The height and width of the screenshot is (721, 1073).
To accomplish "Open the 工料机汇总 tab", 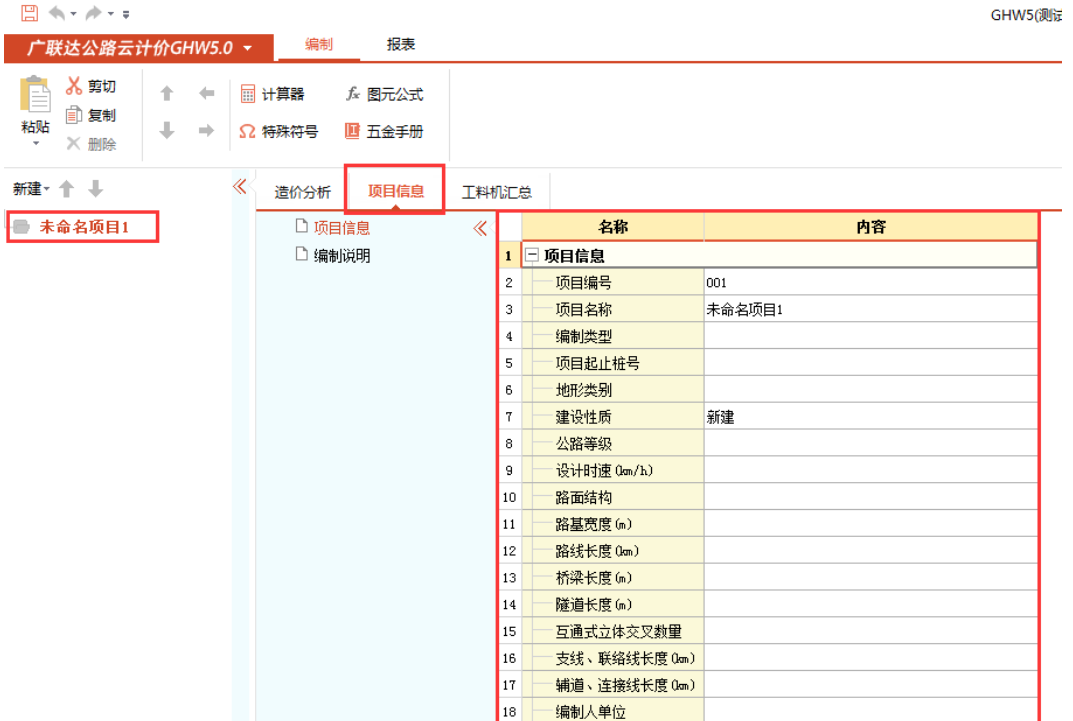I will (x=496, y=192).
